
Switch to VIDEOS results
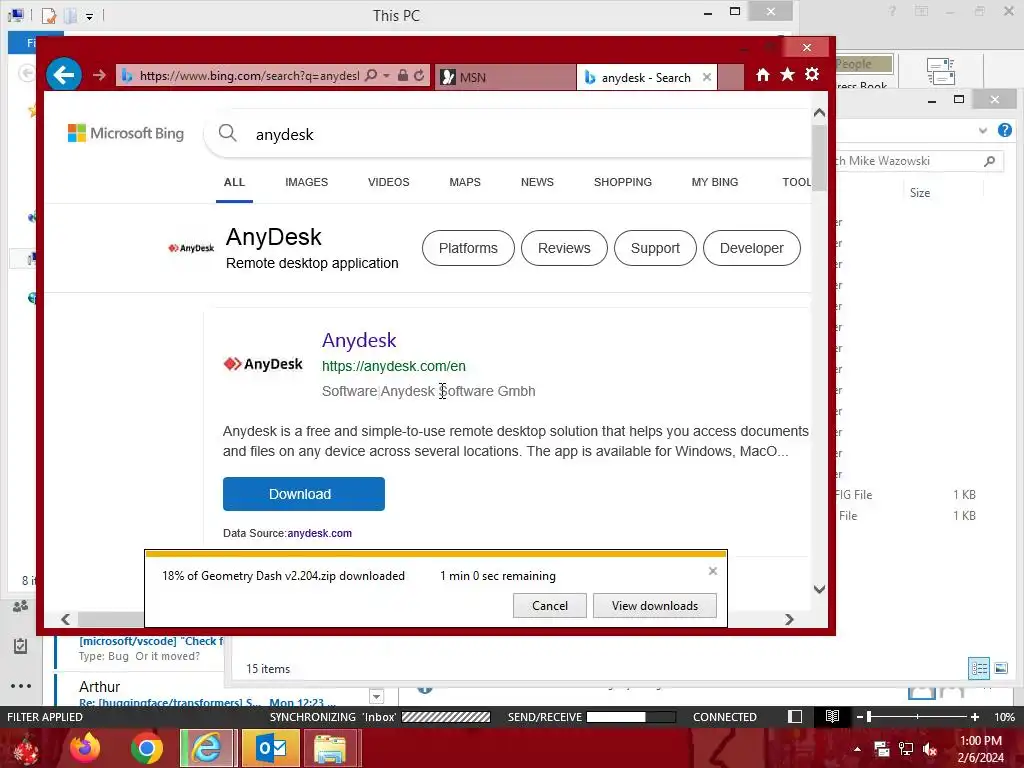389,182
